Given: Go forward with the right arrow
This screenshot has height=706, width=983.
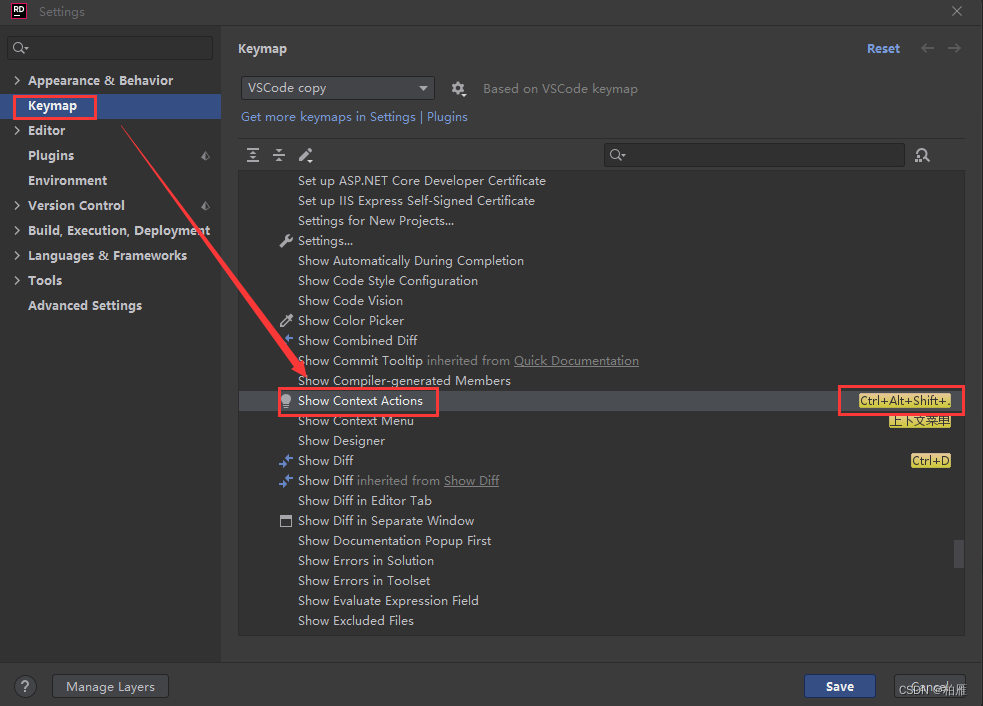Looking at the screenshot, I should tap(954, 48).
